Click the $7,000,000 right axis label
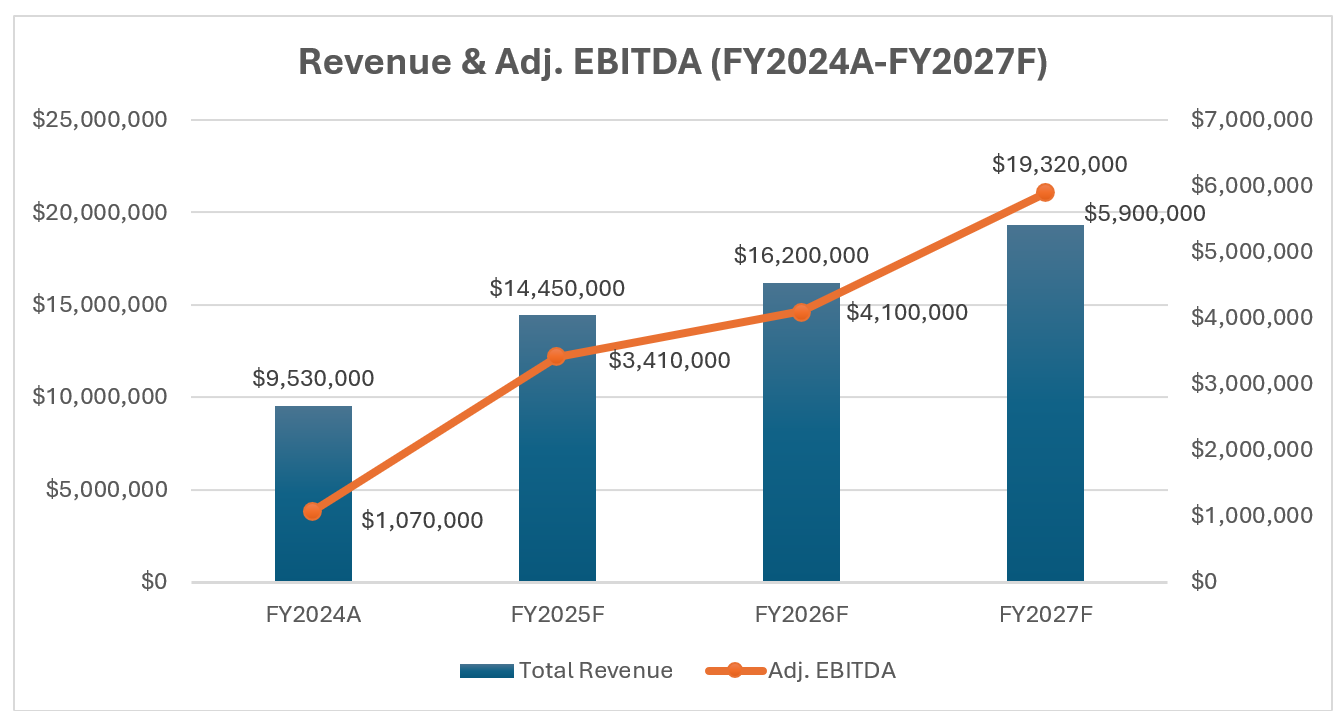Image resolution: width=1338 pixels, height=712 pixels. coord(1251,120)
